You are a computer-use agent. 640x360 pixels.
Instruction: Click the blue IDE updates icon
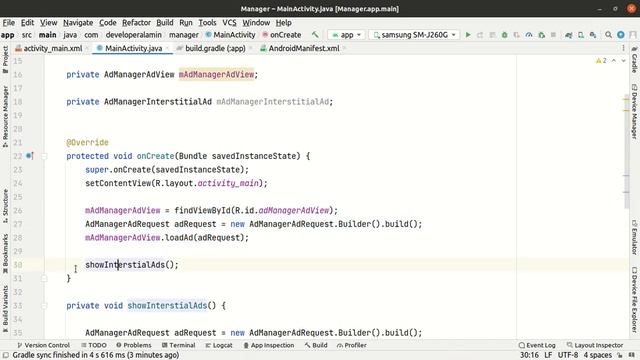point(621,35)
